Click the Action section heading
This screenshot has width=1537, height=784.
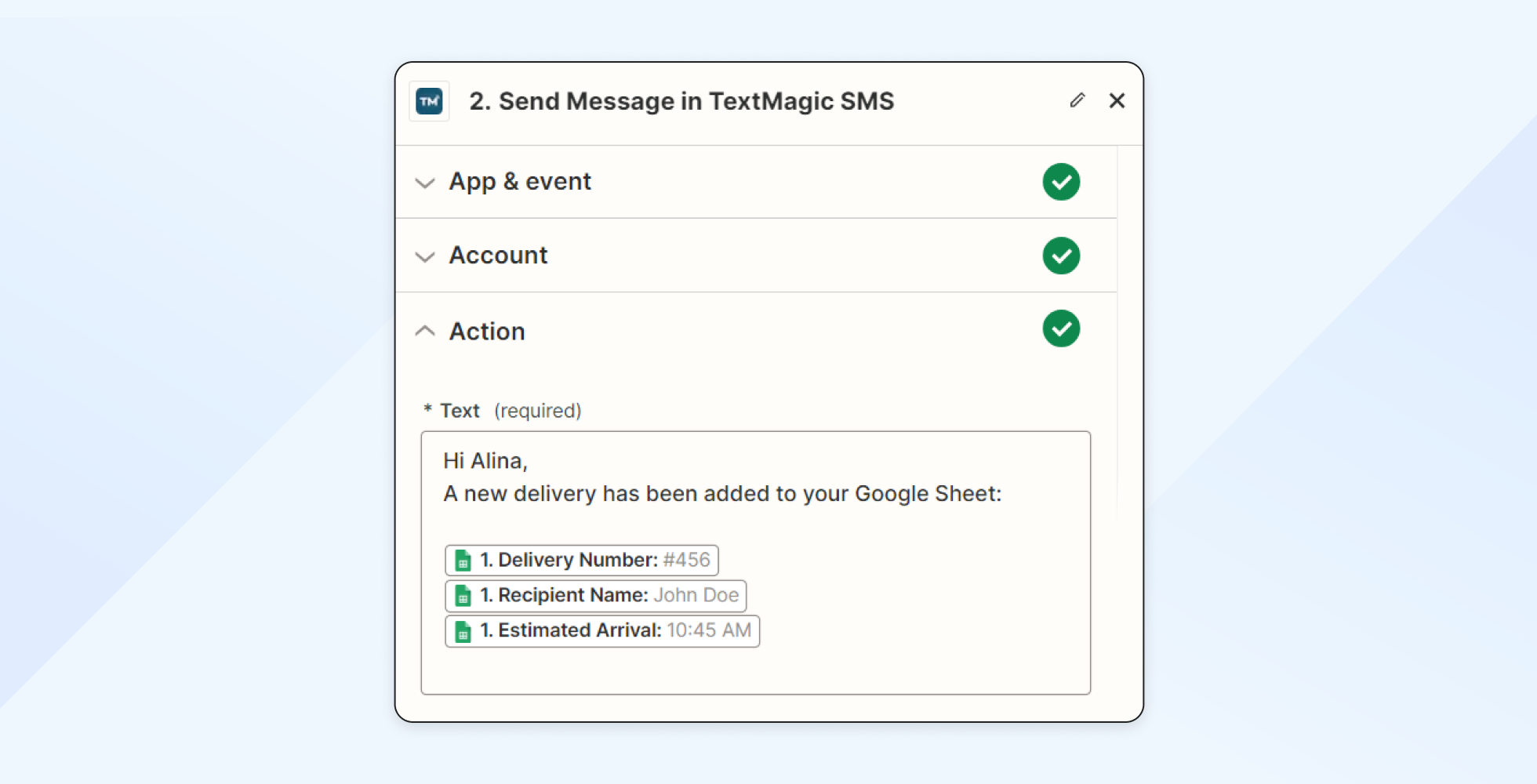487,332
